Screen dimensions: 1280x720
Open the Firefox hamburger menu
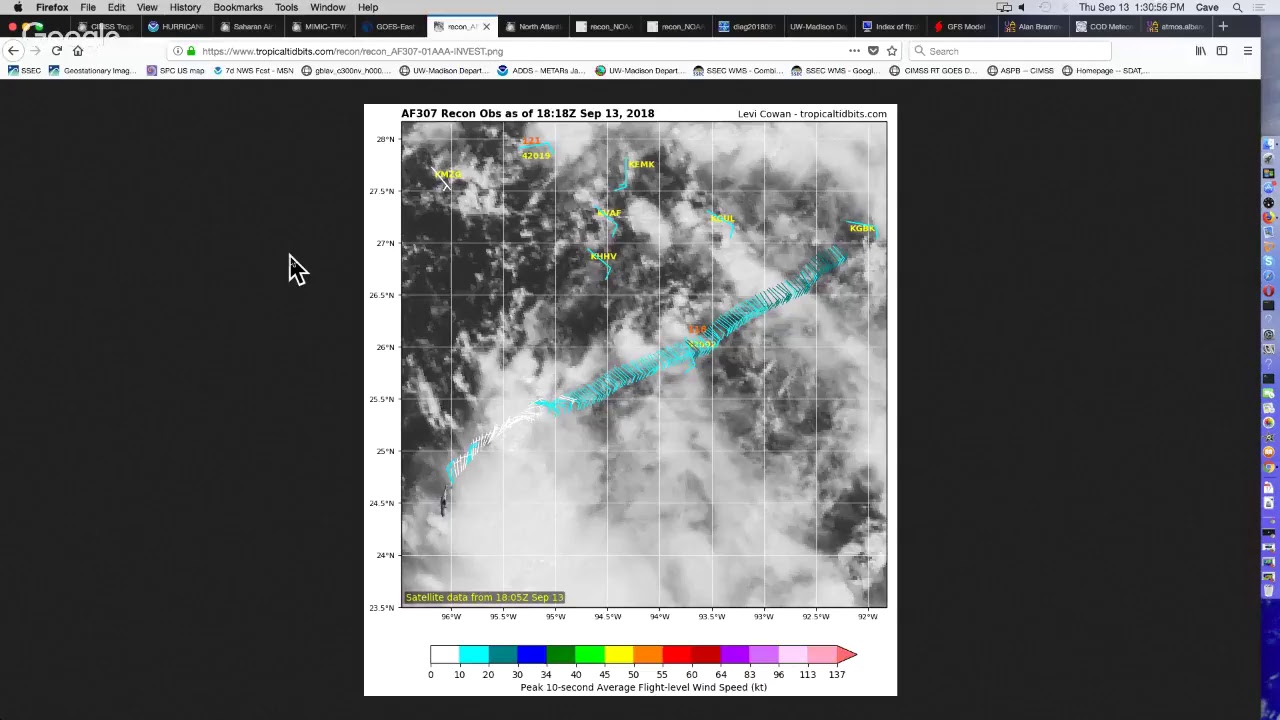click(x=1247, y=51)
